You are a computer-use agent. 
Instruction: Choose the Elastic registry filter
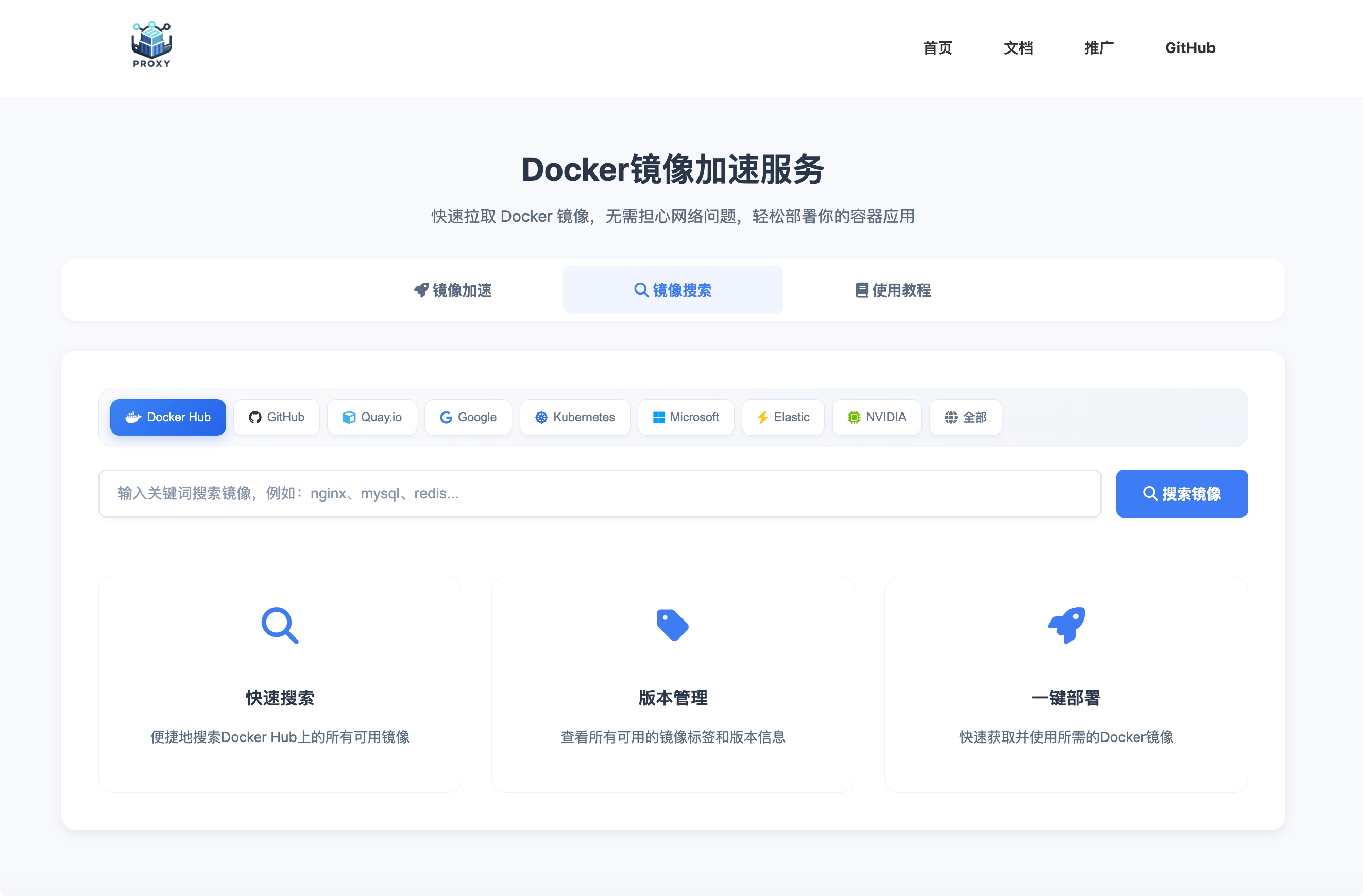pyautogui.click(x=783, y=417)
